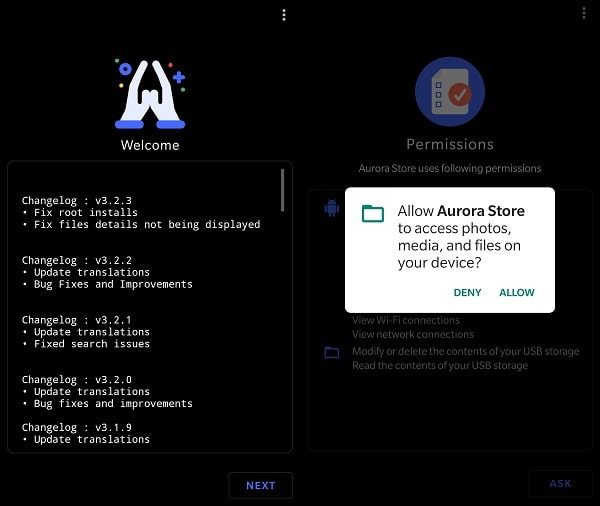Deny storage access for Aurora Store
The height and width of the screenshot is (506, 600).
467,292
